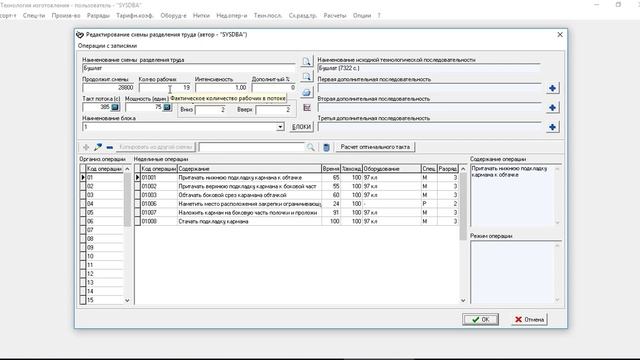
Task: Click the search icon beside the scheme name field
Action: pos(306,62)
